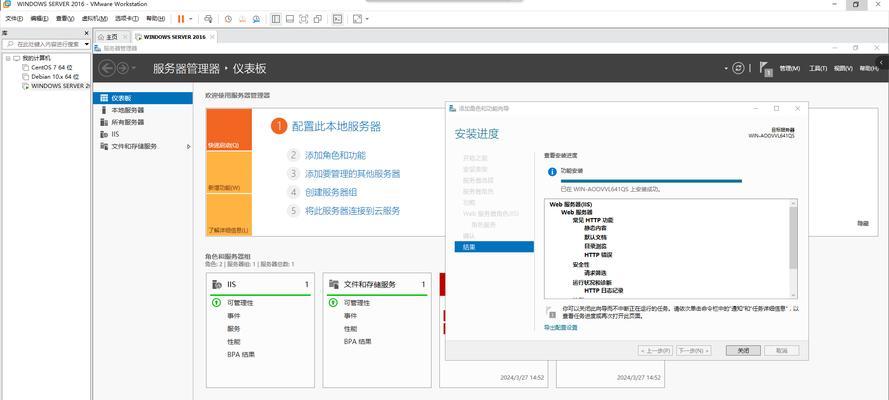Click the stretch guest display icon
The height and width of the screenshot is (400, 889).
point(357,19)
